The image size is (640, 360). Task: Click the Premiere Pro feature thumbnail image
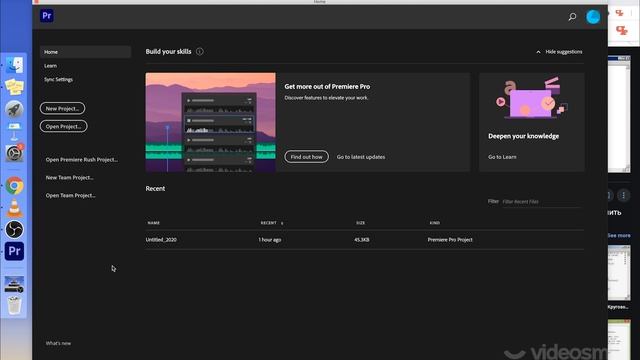(211, 122)
